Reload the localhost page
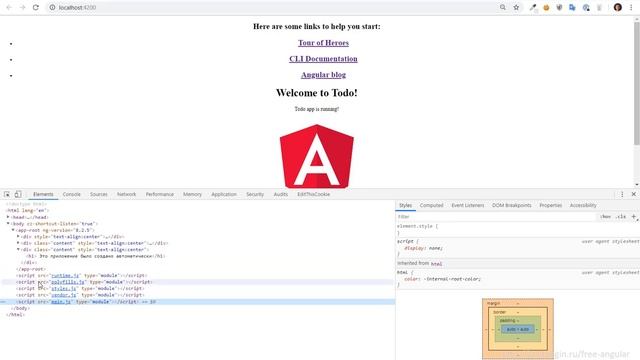640x360 pixels. pyautogui.click(x=36, y=7)
